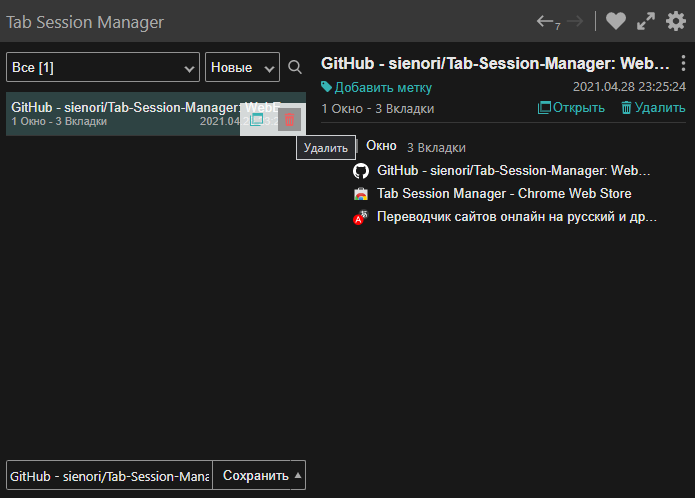Click the undo arrow in the header
Image resolution: width=695 pixels, height=498 pixels.
[545, 21]
